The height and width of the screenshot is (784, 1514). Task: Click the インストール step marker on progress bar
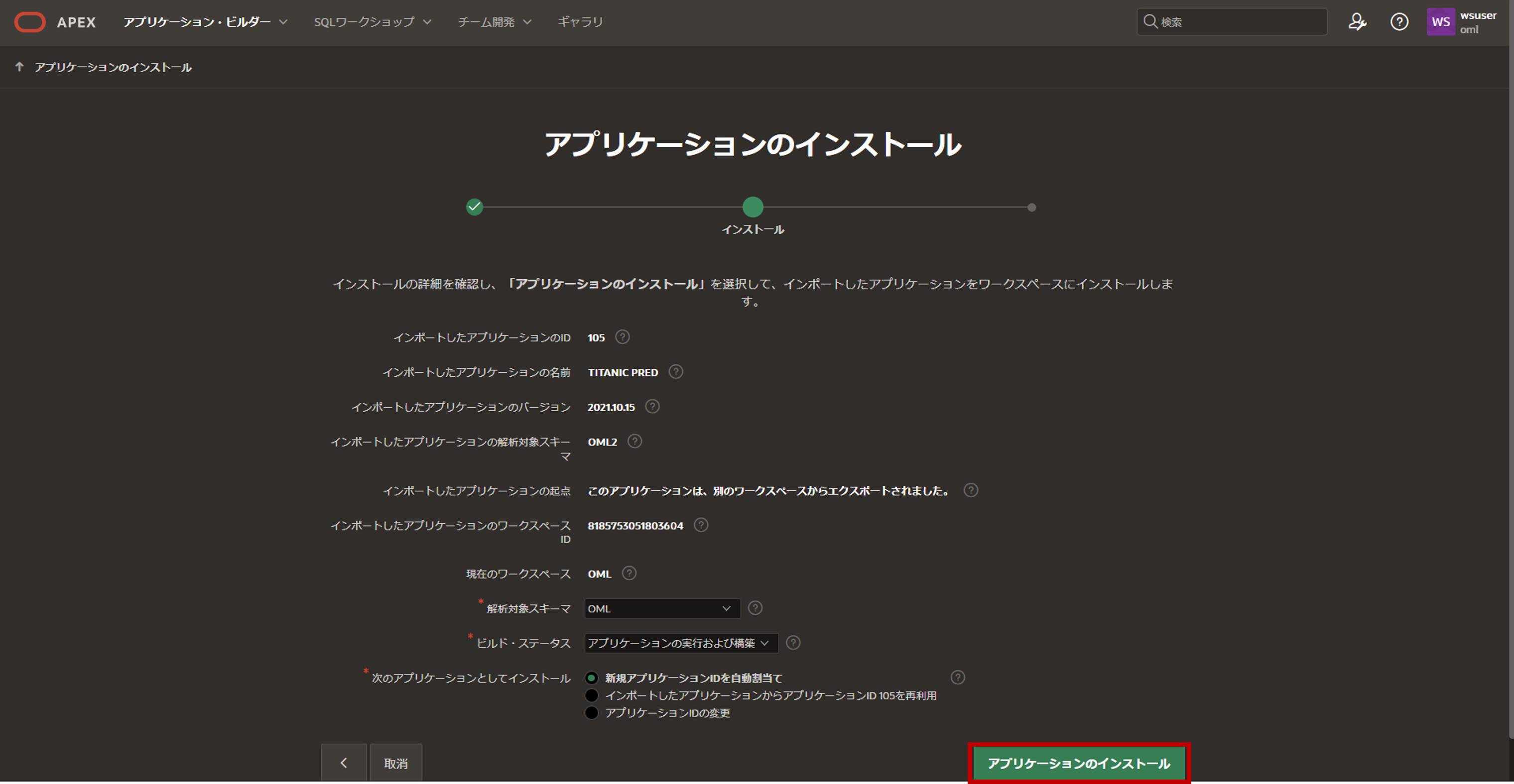[x=753, y=207]
